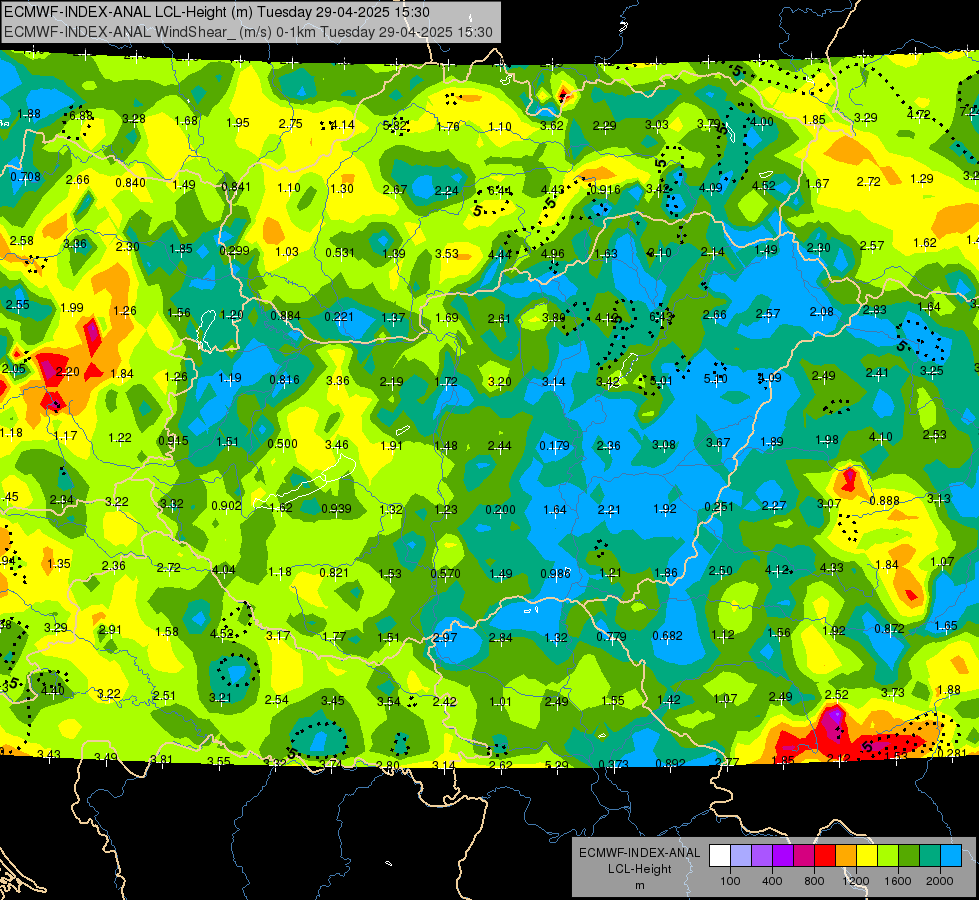Click the wind shear value 5.10
This screenshot has height=900, width=979.
tap(716, 378)
